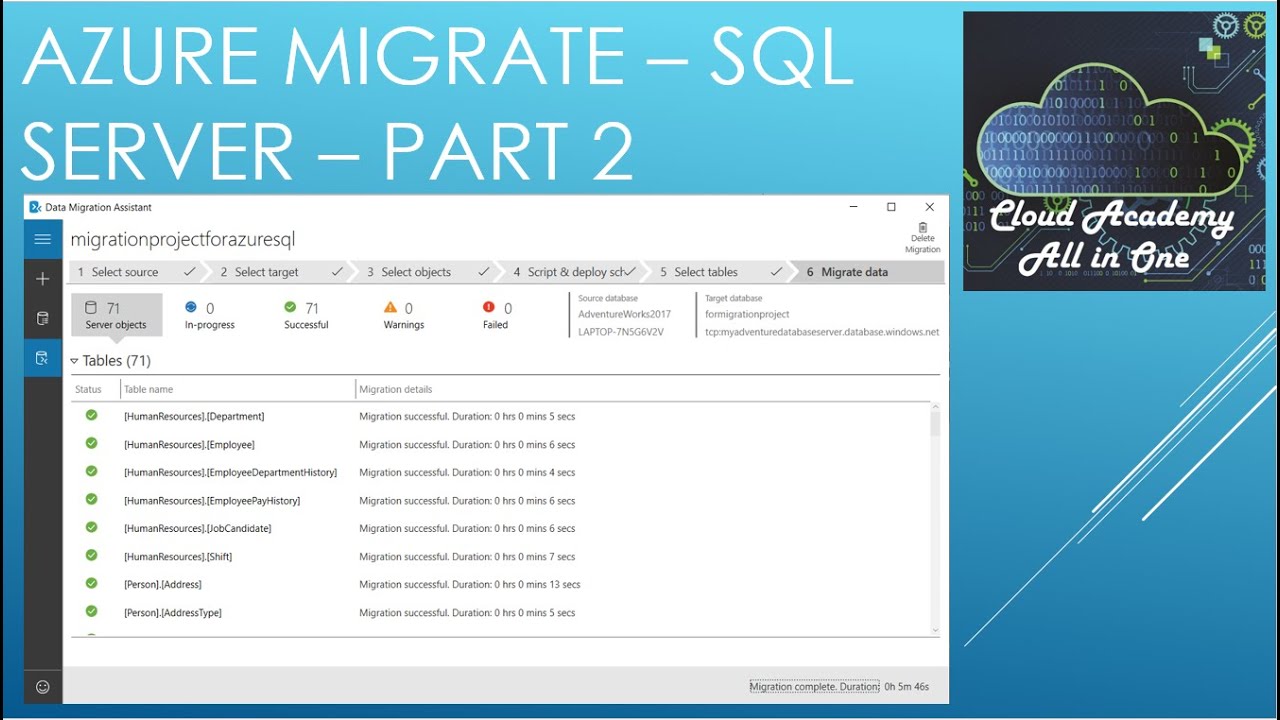This screenshot has height=720, width=1280.
Task: Select [HumanResources].[Shift] table name
Action: click(x=178, y=556)
